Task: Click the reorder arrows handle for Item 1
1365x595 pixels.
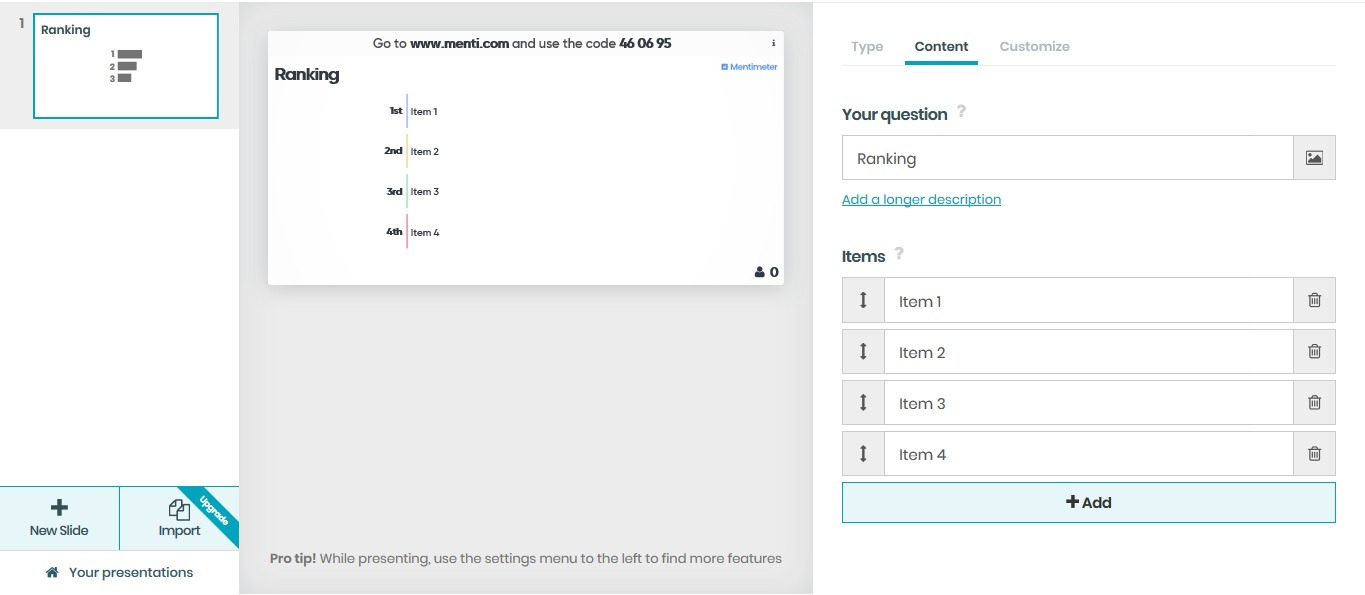Action: pyautogui.click(x=863, y=300)
